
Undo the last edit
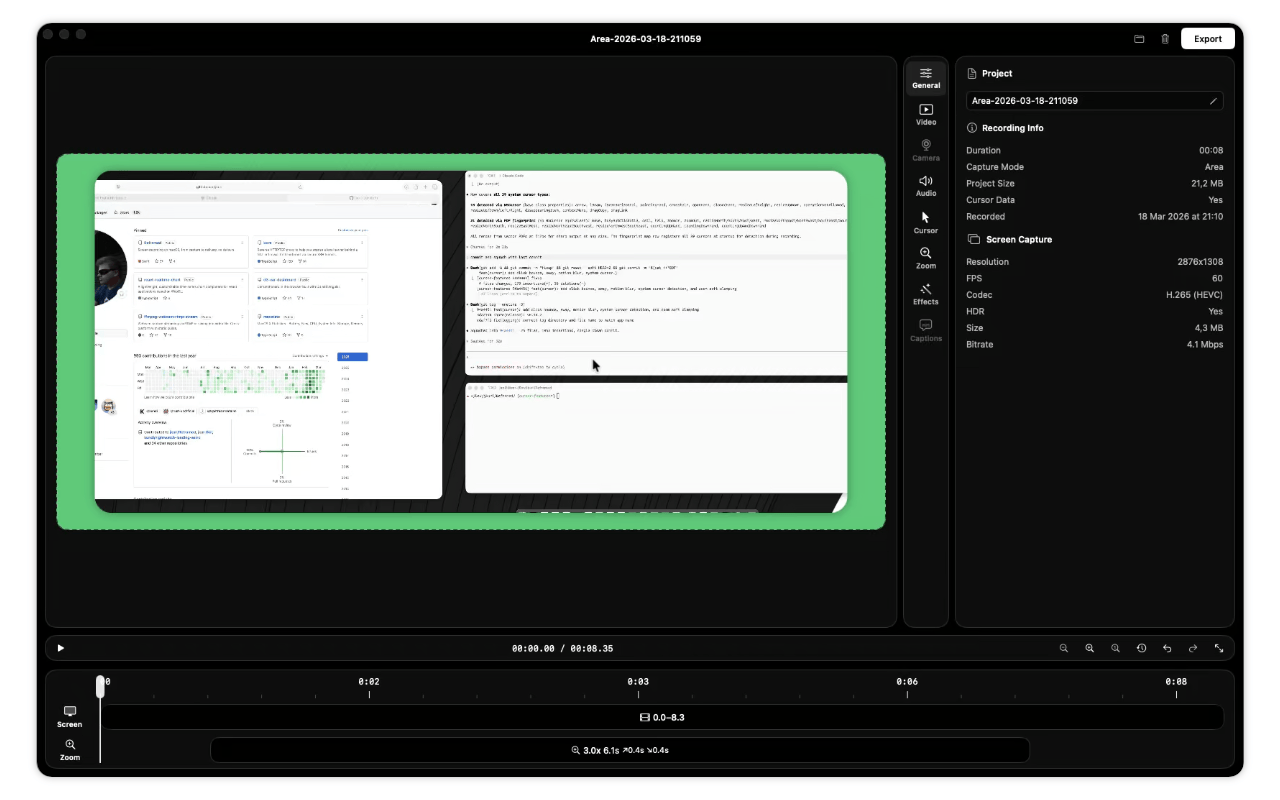[x=1167, y=648]
